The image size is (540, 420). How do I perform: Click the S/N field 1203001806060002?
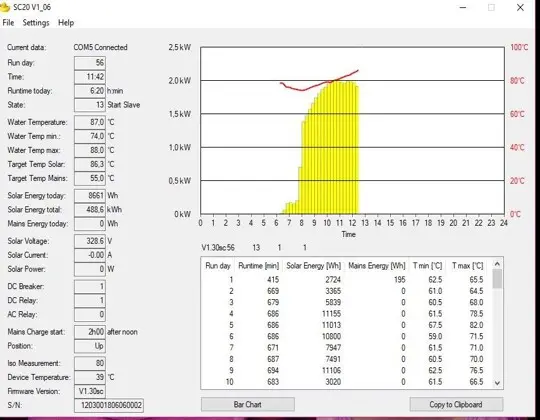click(x=109, y=405)
